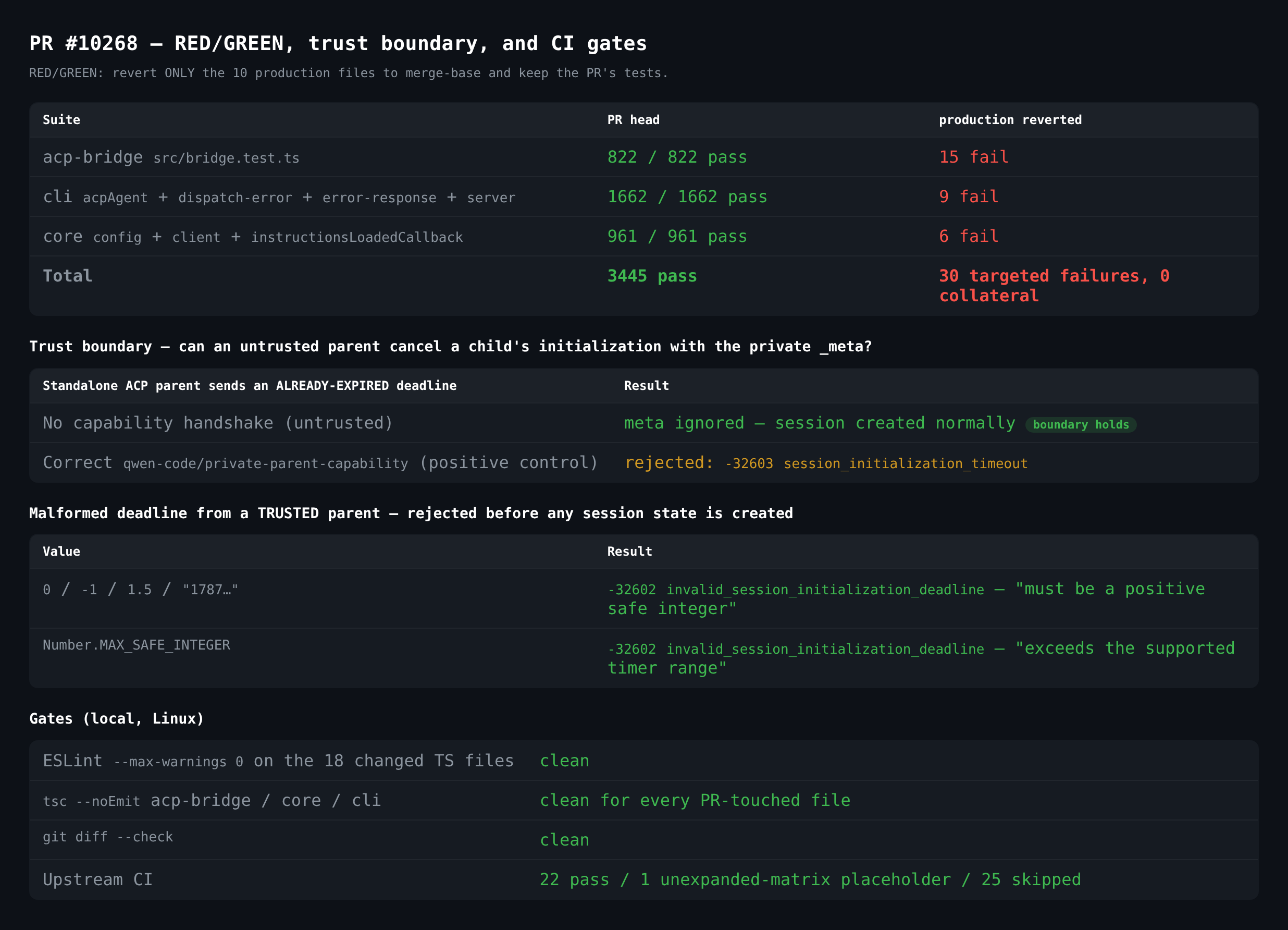Click the Value column header
This screenshot has height=930, width=1288.
pos(61,552)
